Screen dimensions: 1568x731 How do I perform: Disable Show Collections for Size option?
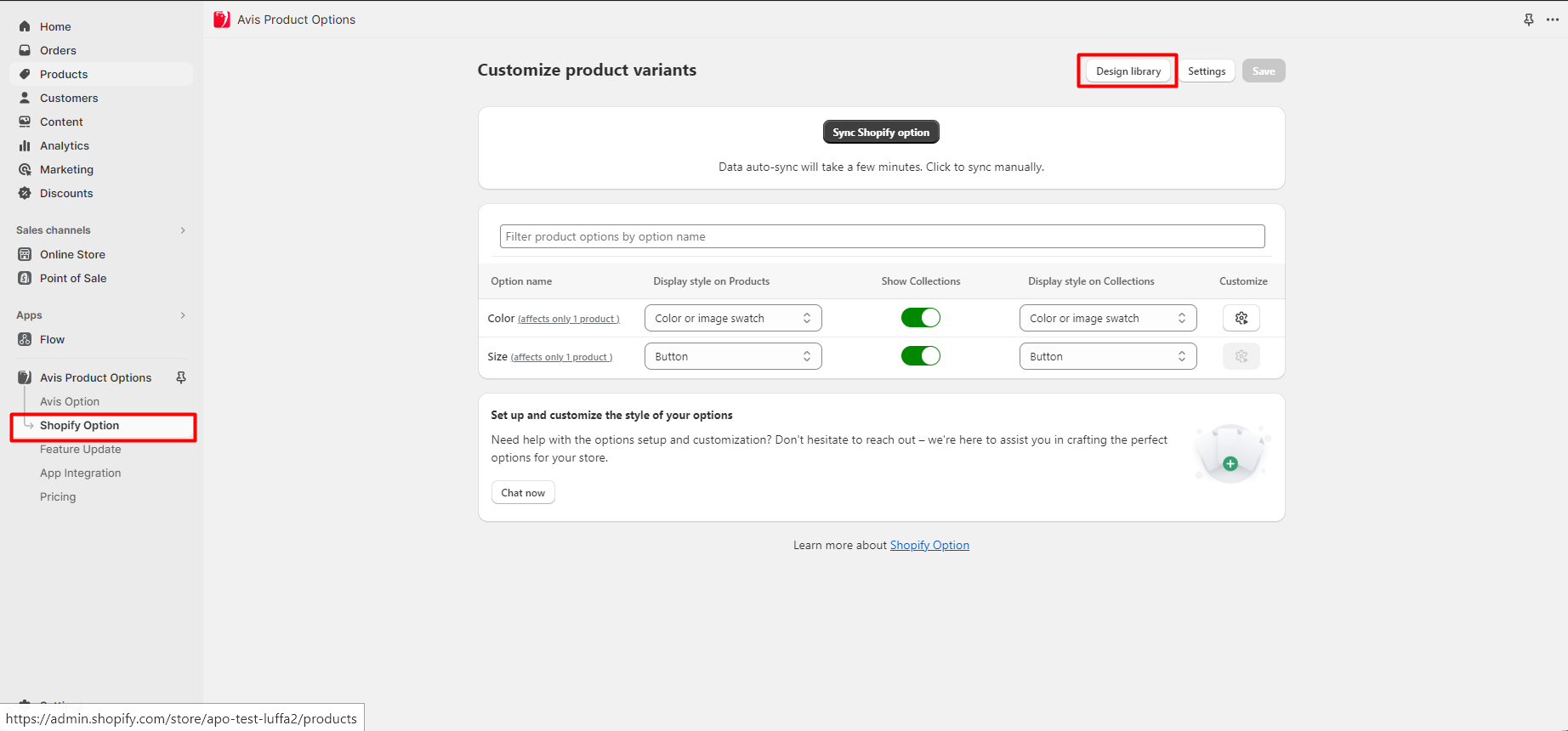[x=920, y=356]
